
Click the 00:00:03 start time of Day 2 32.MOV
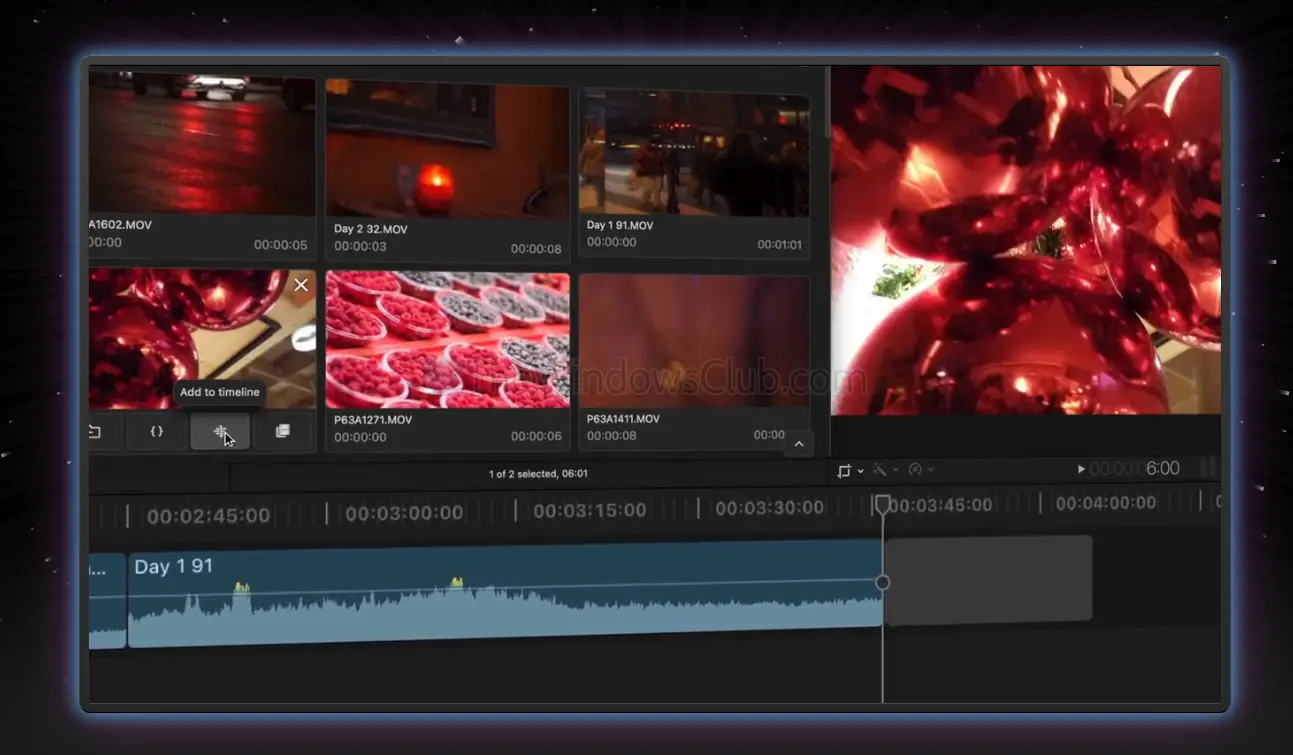point(360,246)
